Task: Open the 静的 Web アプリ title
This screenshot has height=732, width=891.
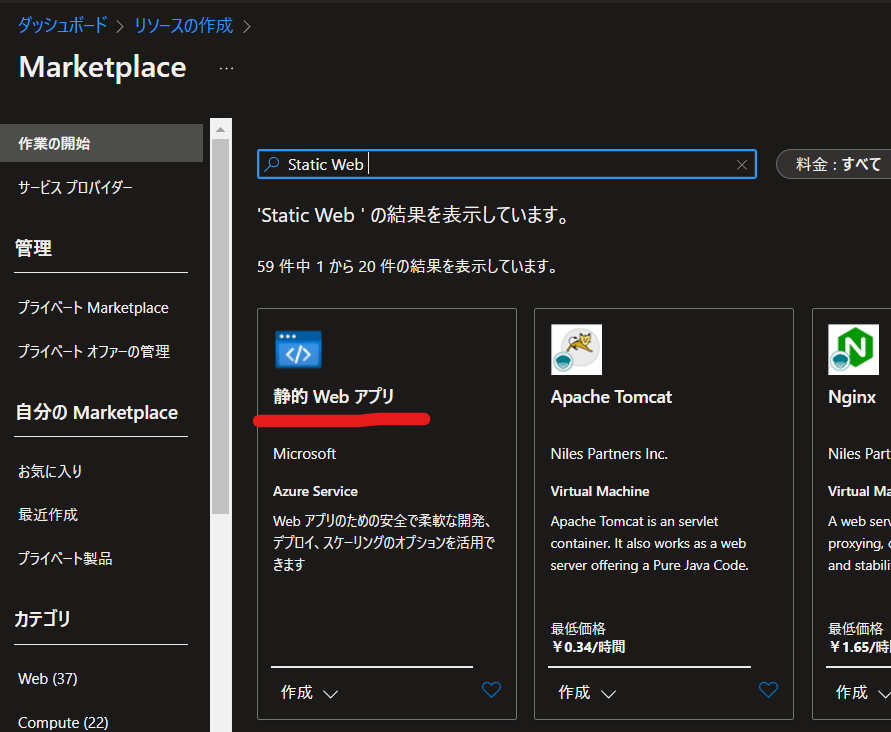Action: click(x=334, y=396)
